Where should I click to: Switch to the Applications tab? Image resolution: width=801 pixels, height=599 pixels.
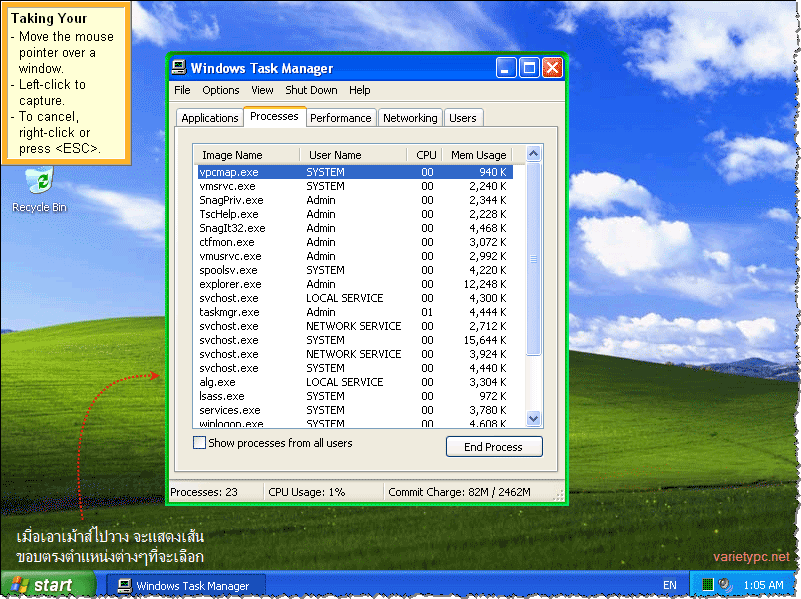pyautogui.click(x=209, y=118)
